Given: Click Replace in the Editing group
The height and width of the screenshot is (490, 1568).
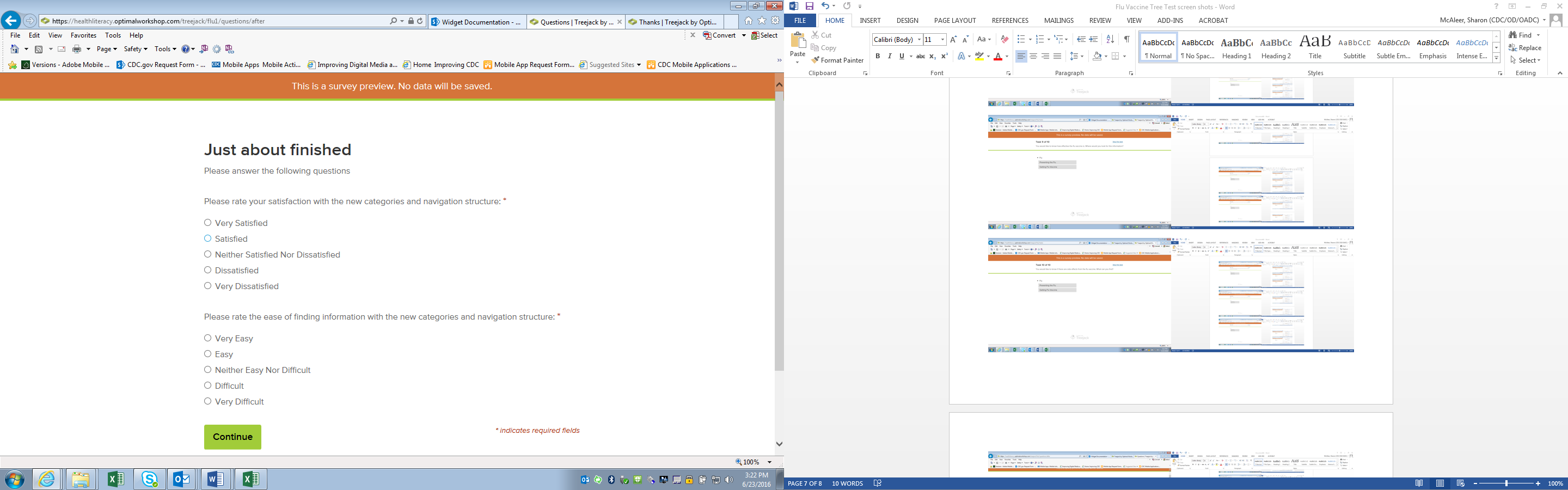Looking at the screenshot, I should coord(1526,48).
